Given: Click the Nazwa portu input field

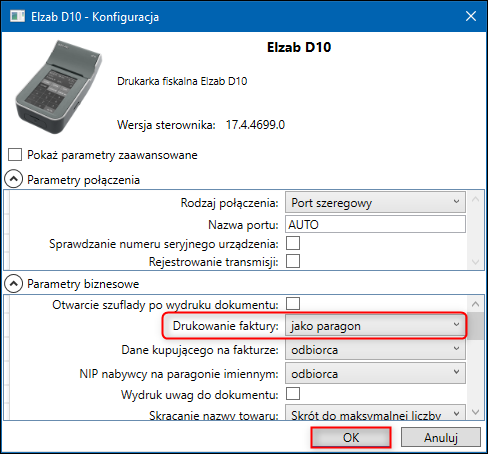Looking at the screenshot, I should click(x=375, y=224).
